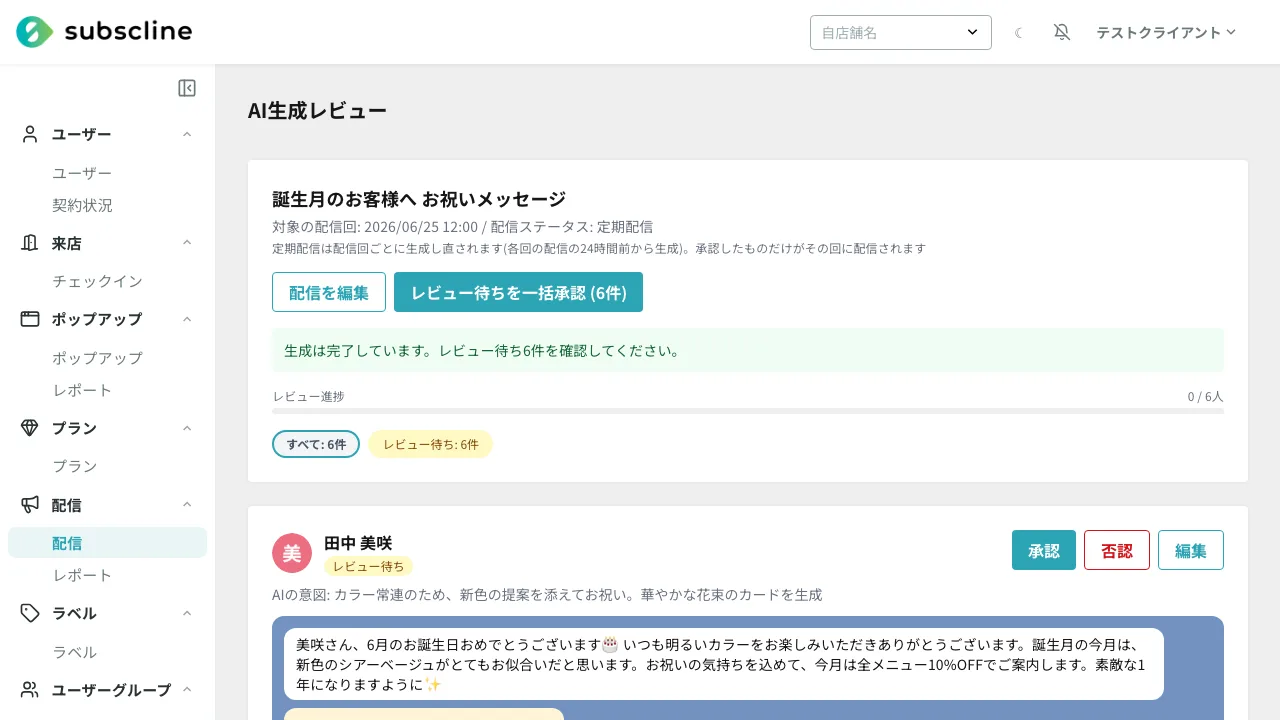Collapse the ユーザーグループ section chevron
The image size is (1280, 720).
click(187, 689)
